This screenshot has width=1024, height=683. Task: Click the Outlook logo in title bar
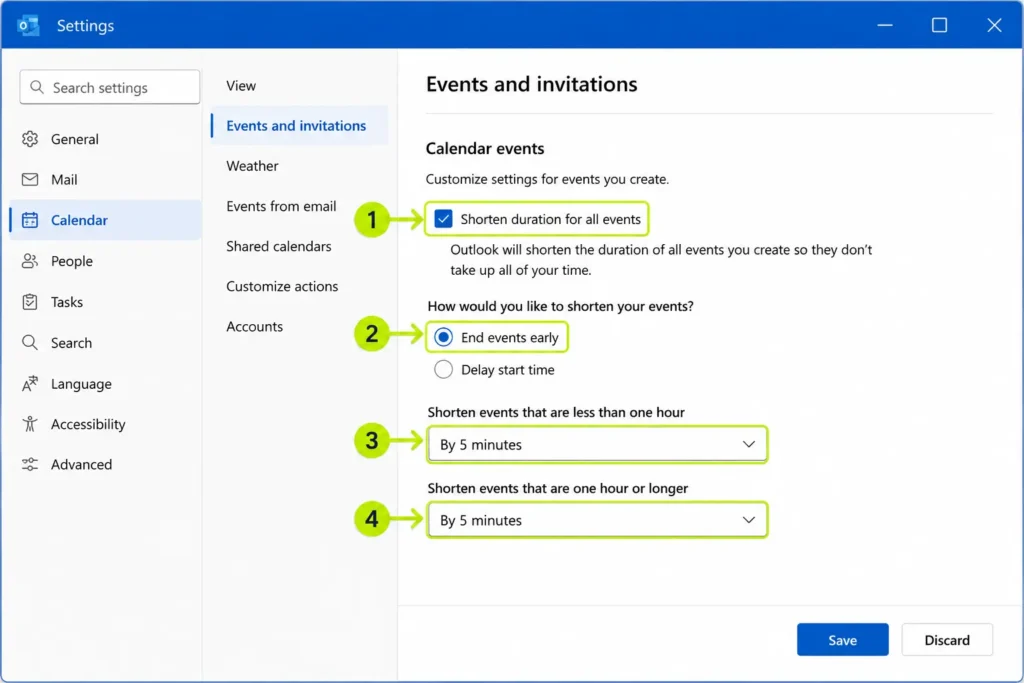pos(28,25)
